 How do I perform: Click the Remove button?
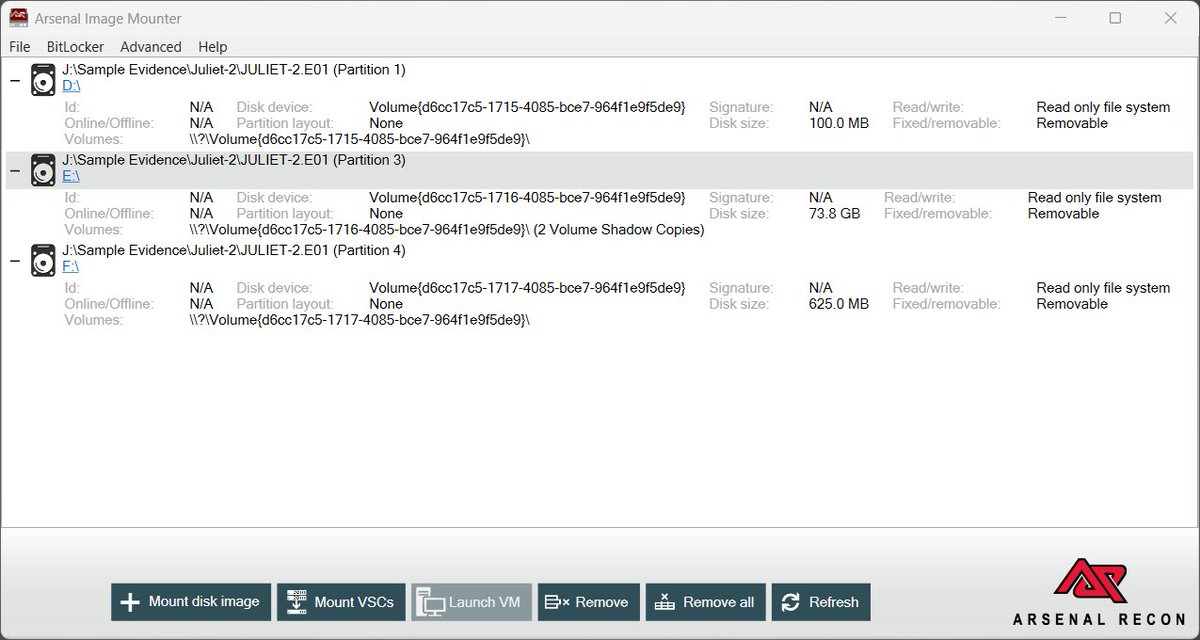[x=589, y=602]
